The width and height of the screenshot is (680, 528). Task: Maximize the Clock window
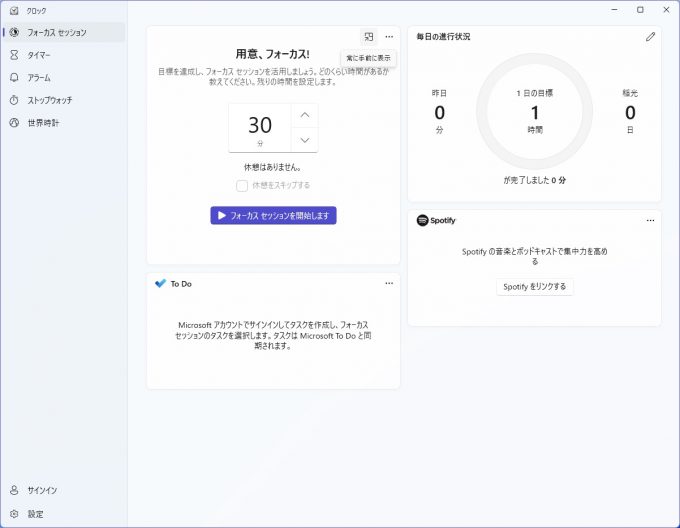[640, 10]
